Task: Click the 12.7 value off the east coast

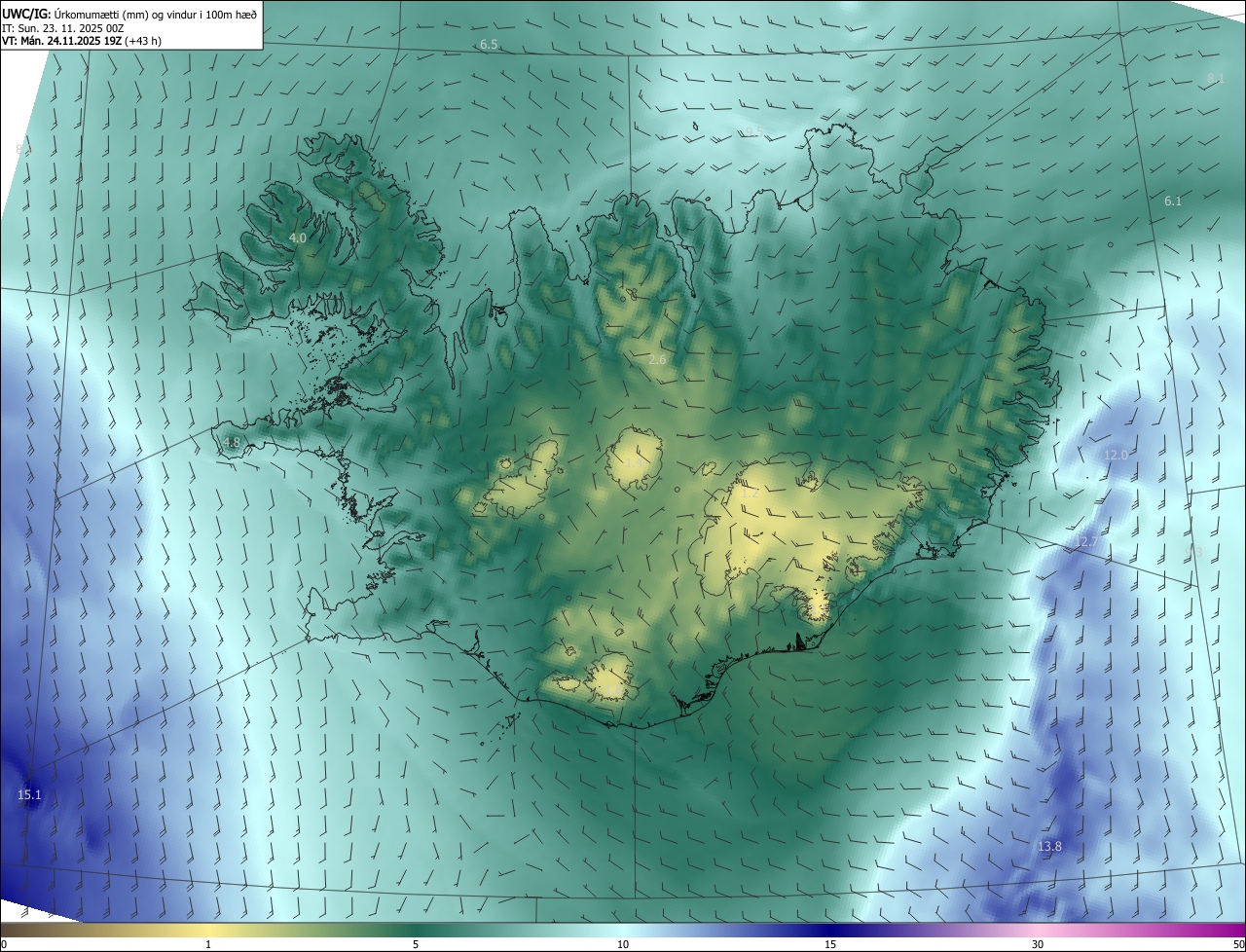Action: [x=1086, y=542]
